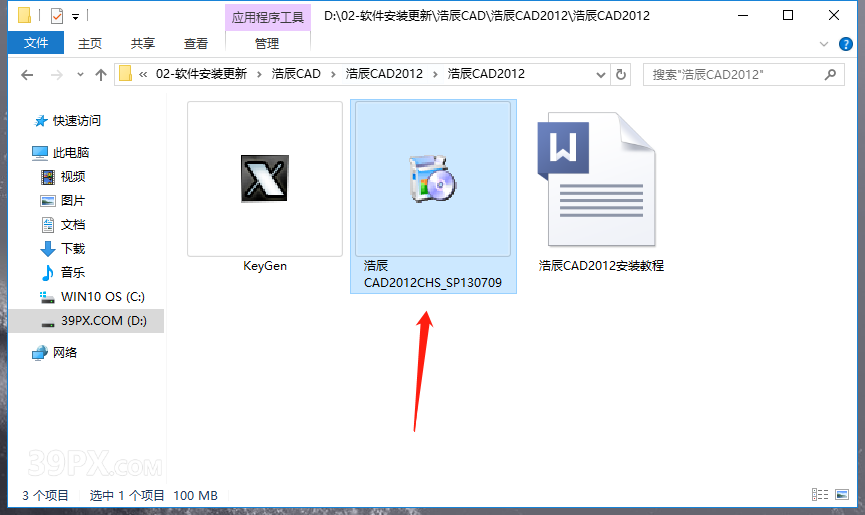The image size is (865, 515).
Task: Open recent locations dropdown arrow
Action: point(81,74)
